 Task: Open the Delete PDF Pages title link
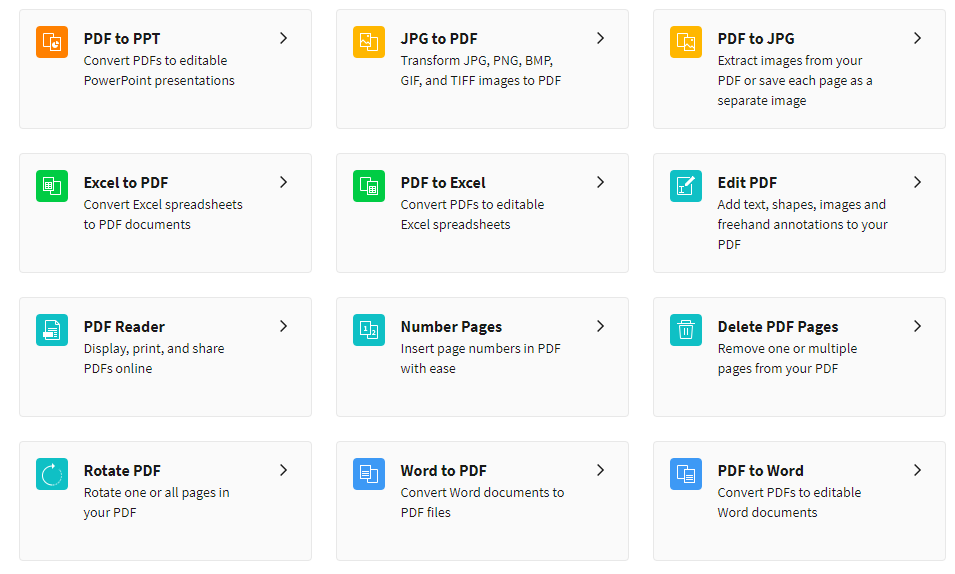coord(778,327)
